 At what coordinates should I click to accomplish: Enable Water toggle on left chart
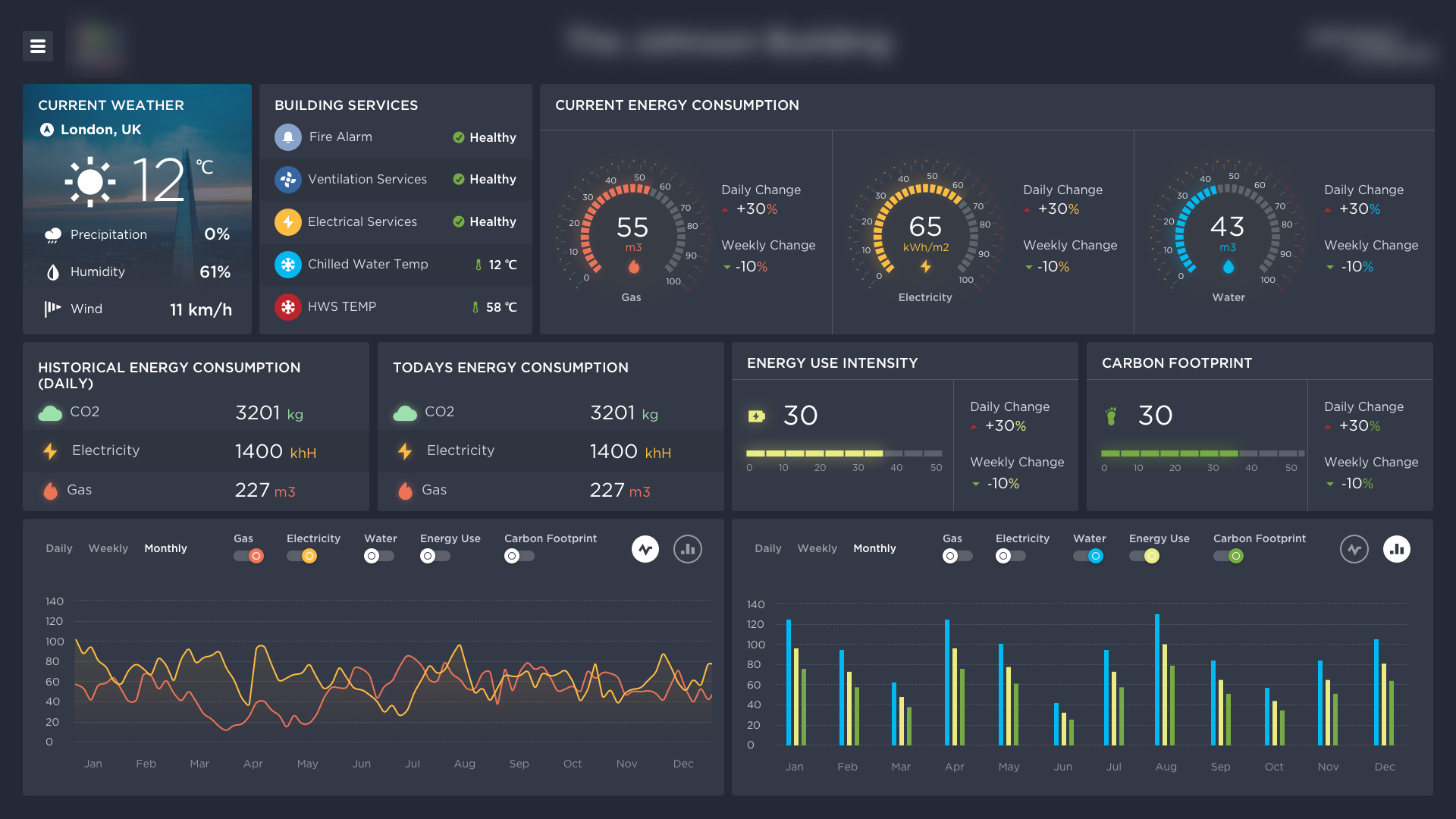pyautogui.click(x=378, y=556)
